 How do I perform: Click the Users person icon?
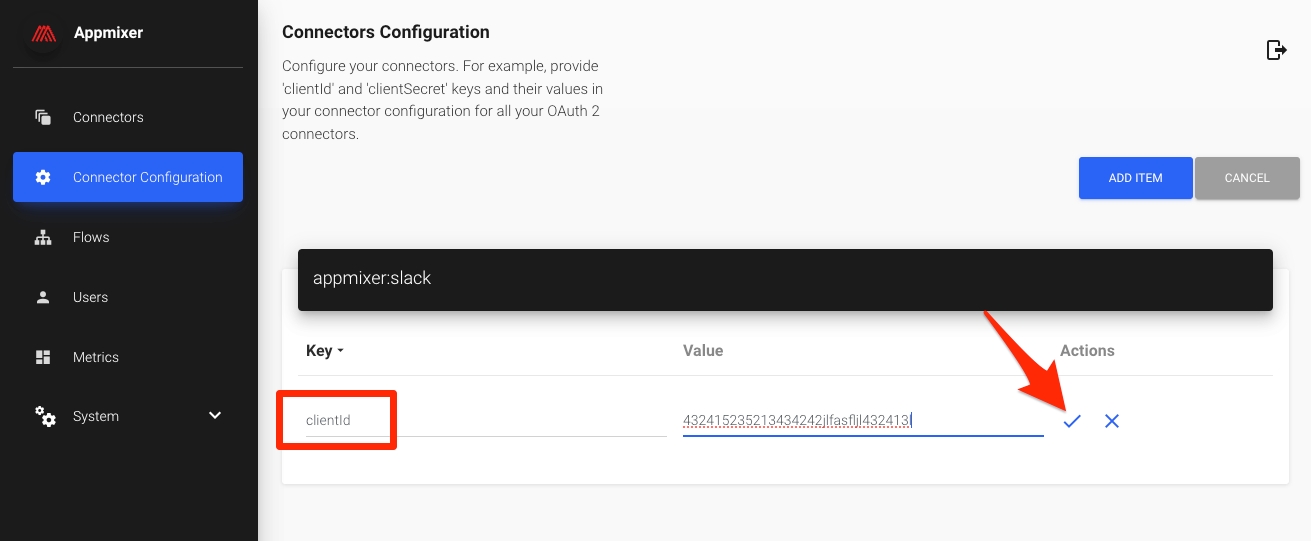43,297
